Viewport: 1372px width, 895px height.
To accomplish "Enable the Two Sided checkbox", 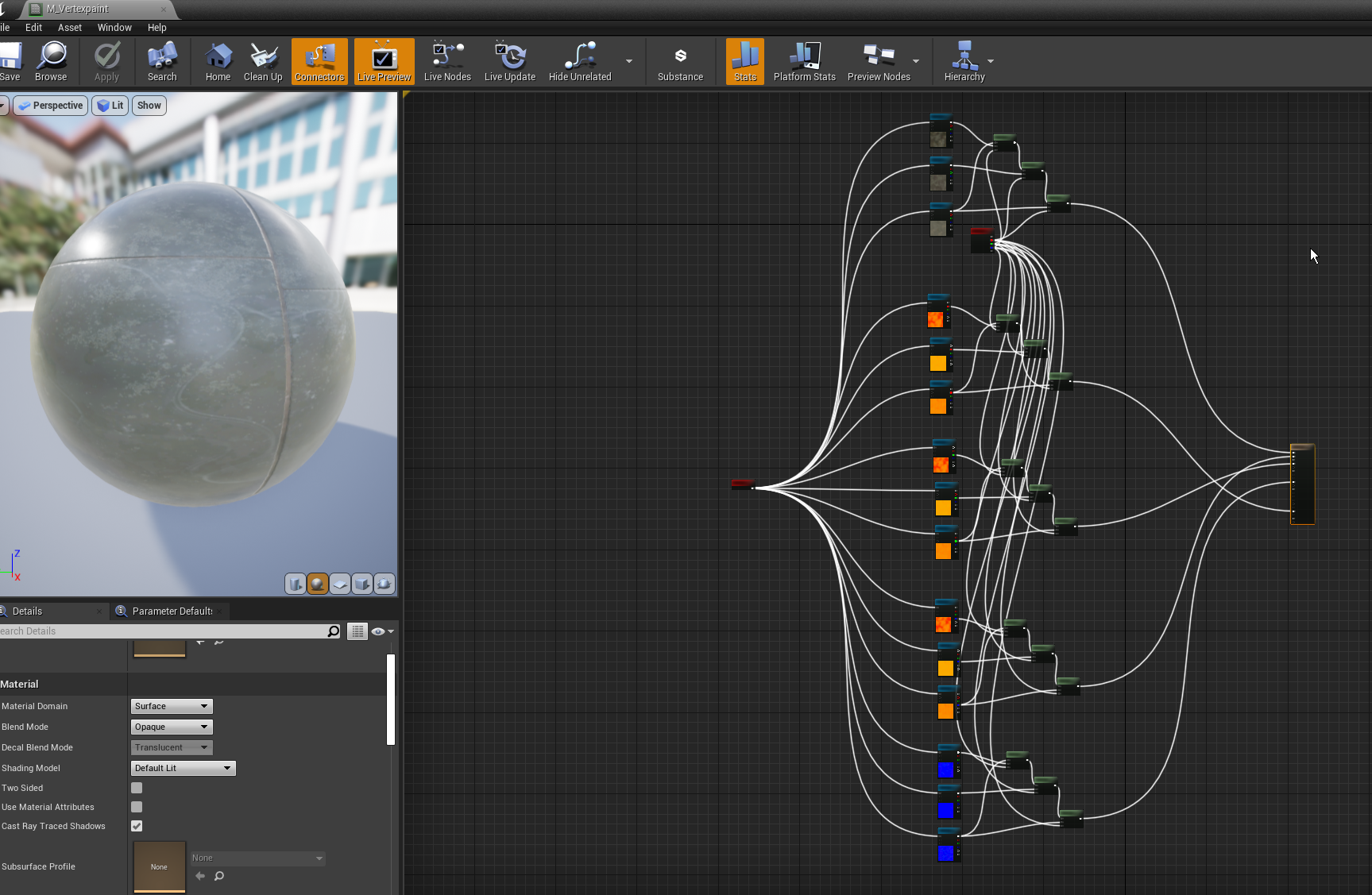I will [137, 788].
